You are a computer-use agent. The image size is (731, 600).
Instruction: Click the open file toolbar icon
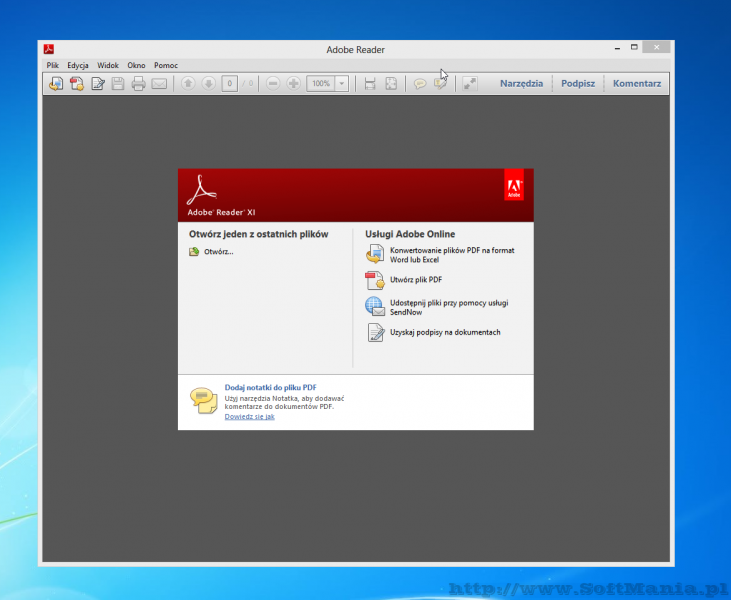click(x=56, y=84)
